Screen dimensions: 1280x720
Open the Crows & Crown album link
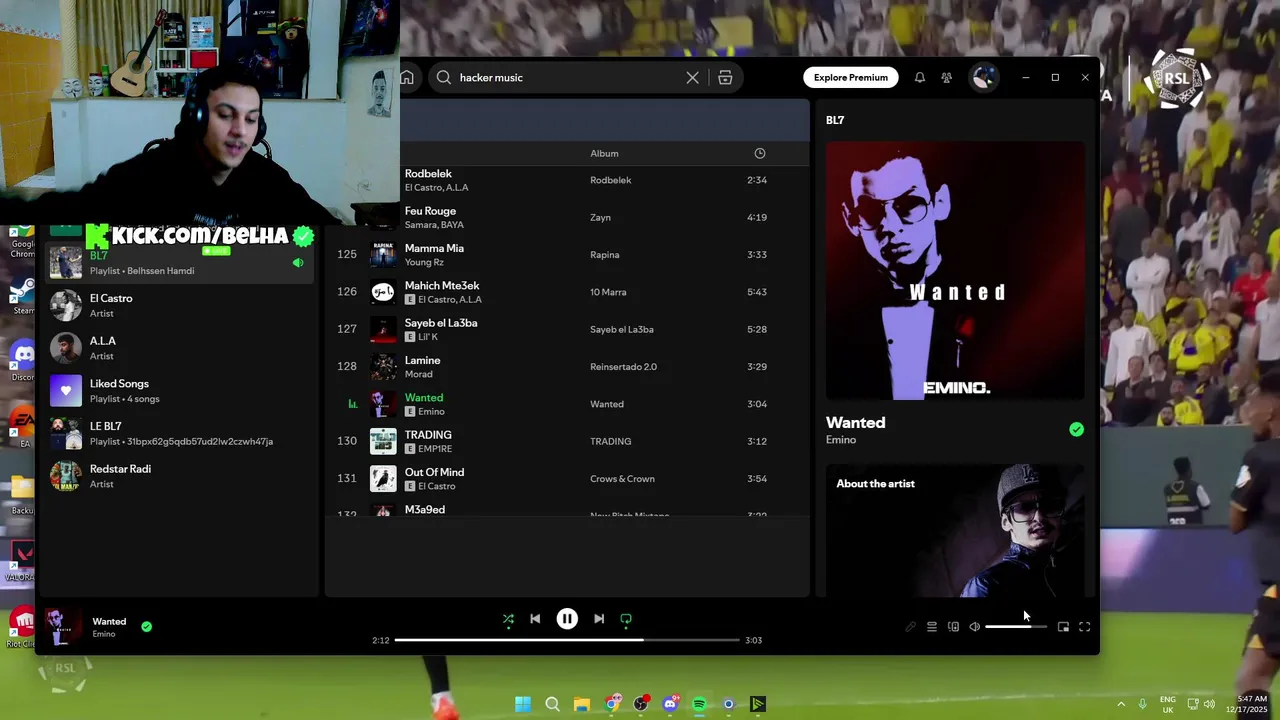(x=622, y=479)
